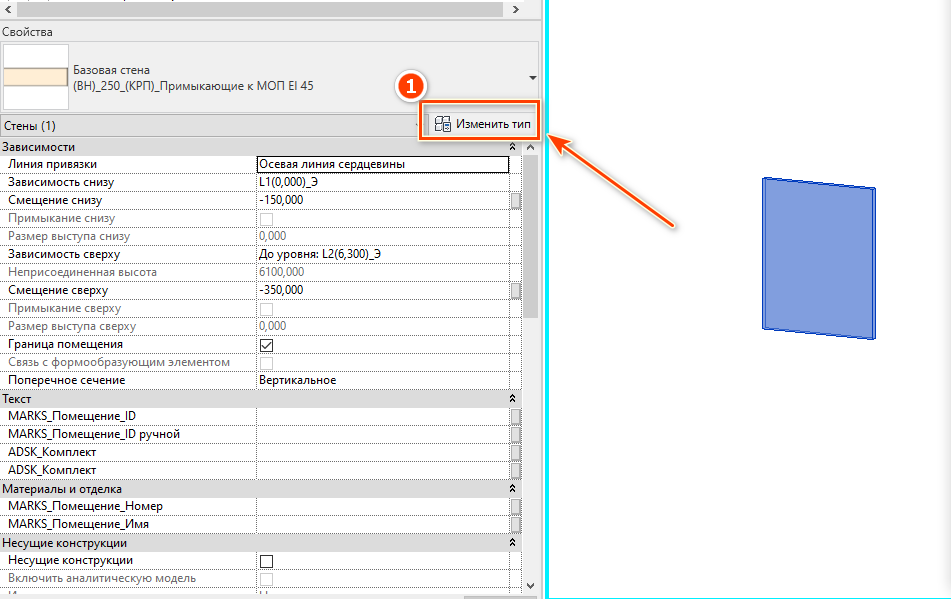The image size is (951, 599).
Task: Click the Смещение сверху value -350,000
Action: click(382, 290)
